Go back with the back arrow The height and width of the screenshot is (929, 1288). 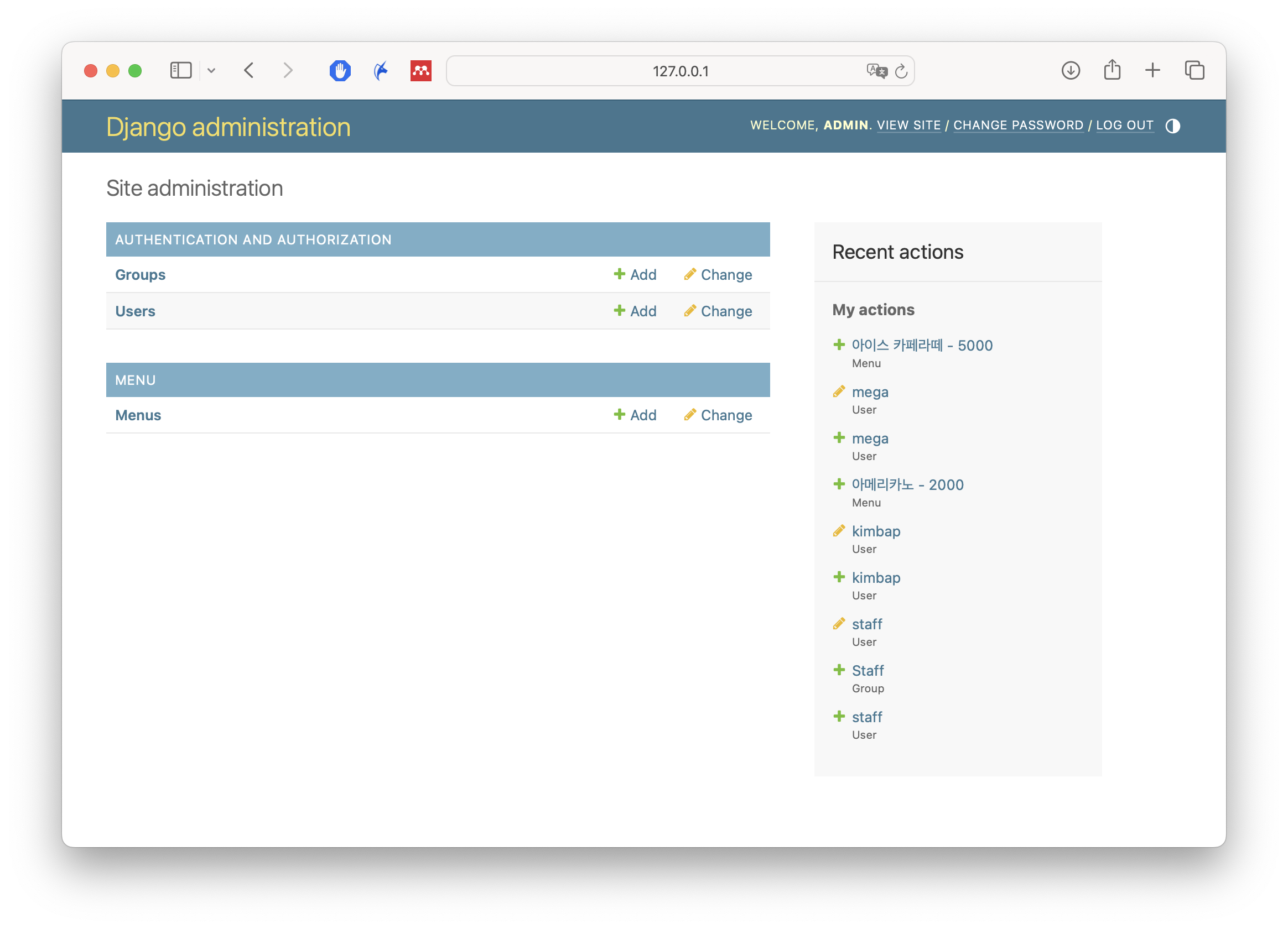tap(249, 70)
